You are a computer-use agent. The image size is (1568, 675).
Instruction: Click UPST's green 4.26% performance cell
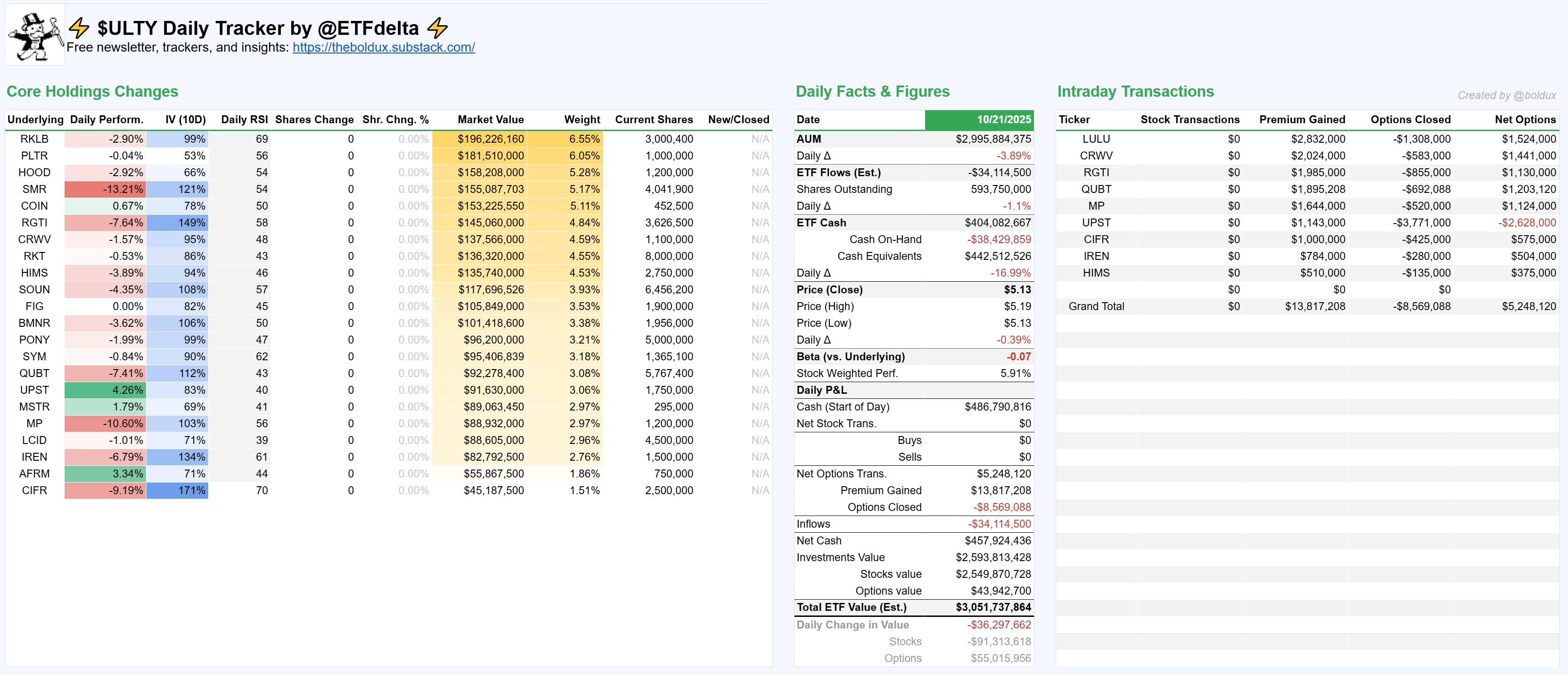(106, 390)
